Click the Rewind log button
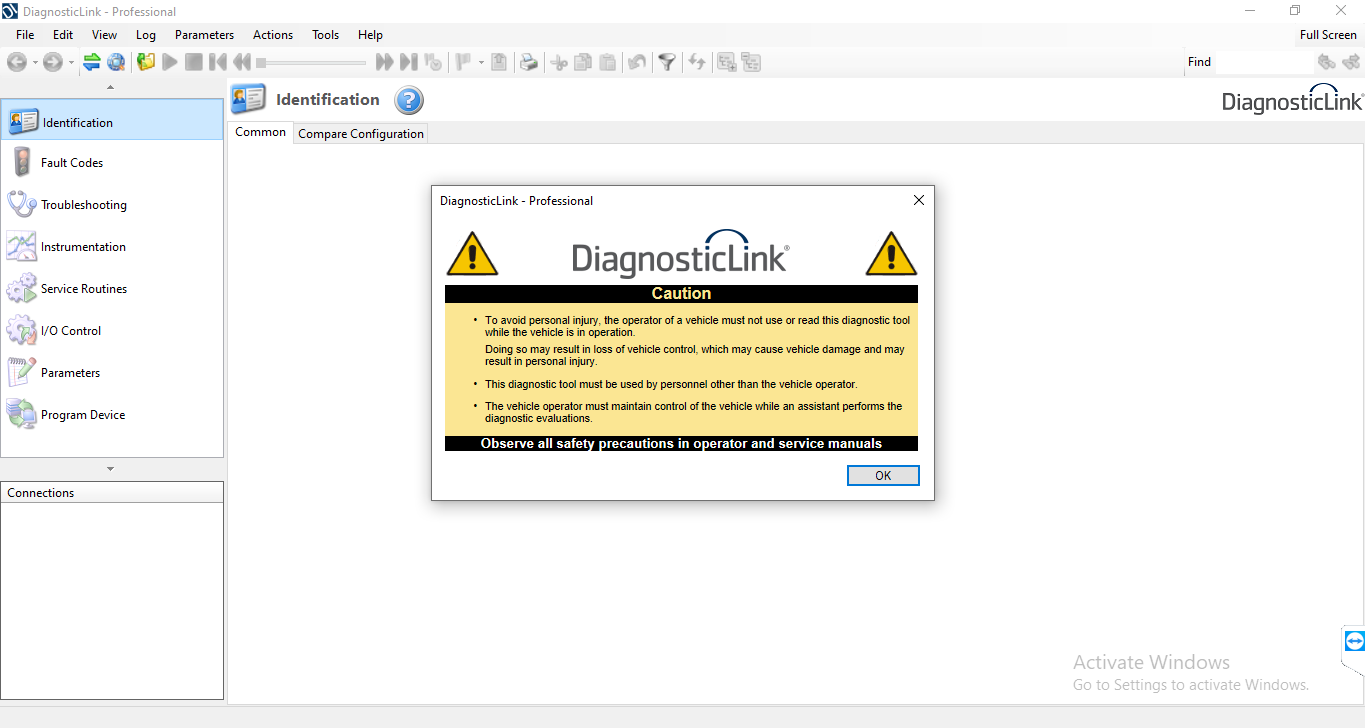Viewport: 1365px width, 728px height. point(242,62)
